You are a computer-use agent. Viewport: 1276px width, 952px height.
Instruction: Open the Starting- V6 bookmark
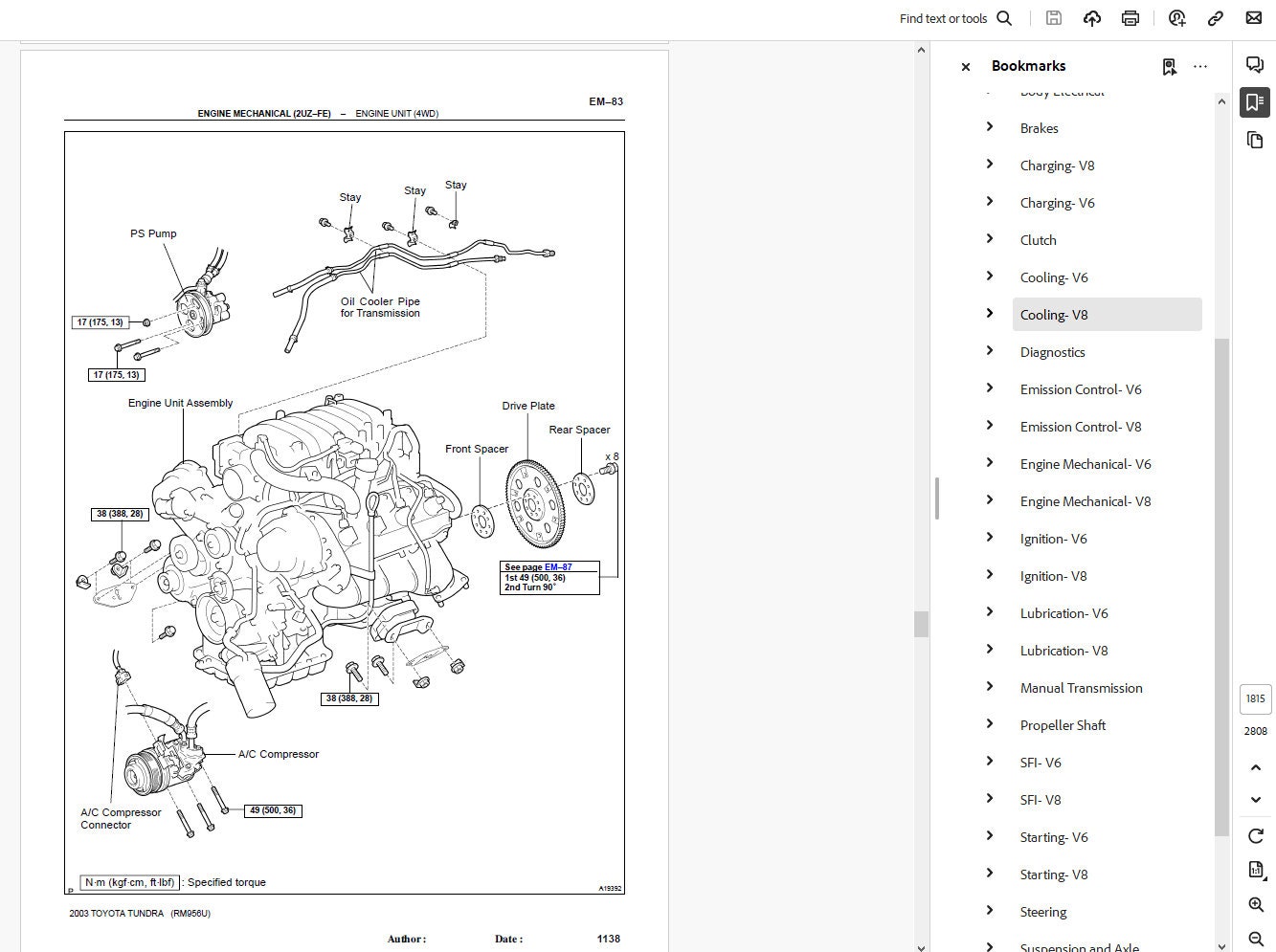[1054, 837]
